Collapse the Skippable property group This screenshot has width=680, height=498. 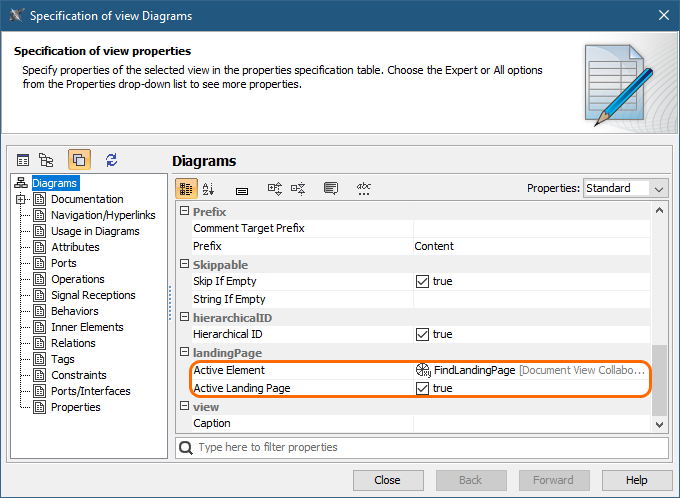(184, 264)
